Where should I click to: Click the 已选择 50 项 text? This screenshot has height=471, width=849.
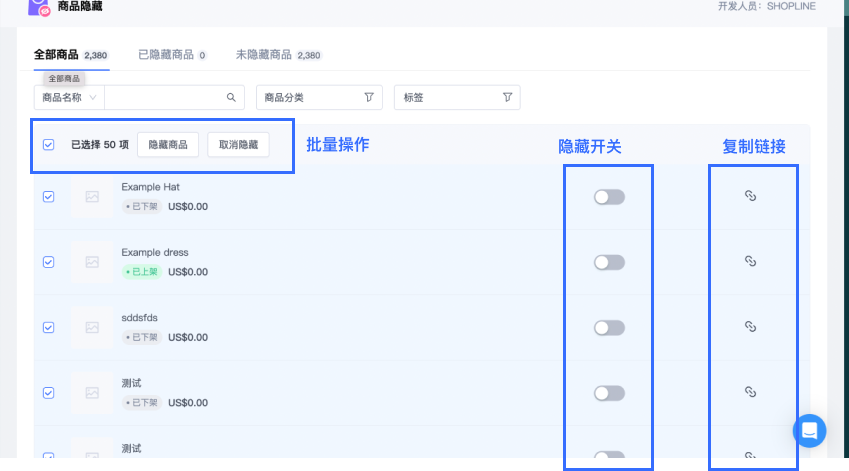coord(100,145)
